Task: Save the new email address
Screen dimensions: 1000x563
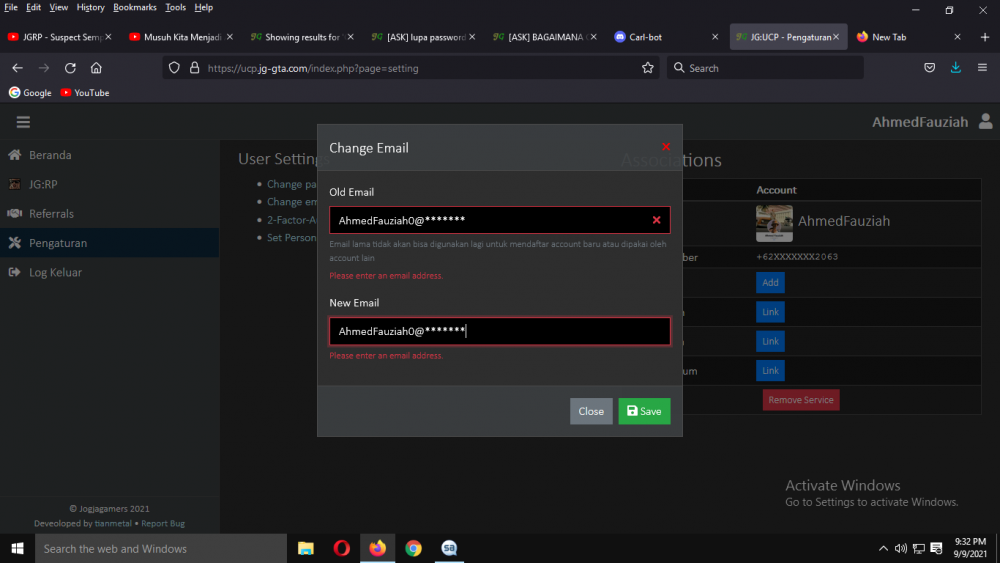Action: click(644, 411)
